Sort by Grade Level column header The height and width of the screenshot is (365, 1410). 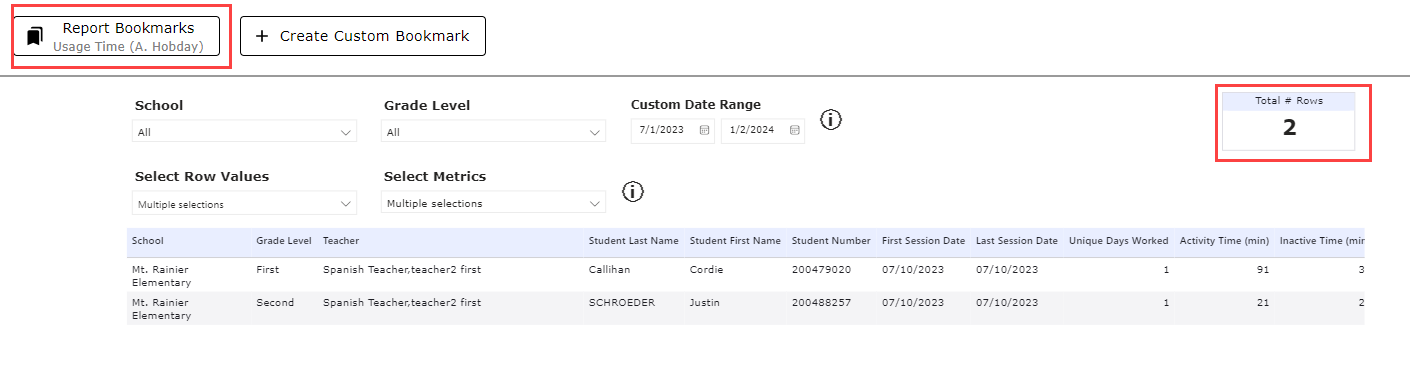(284, 241)
